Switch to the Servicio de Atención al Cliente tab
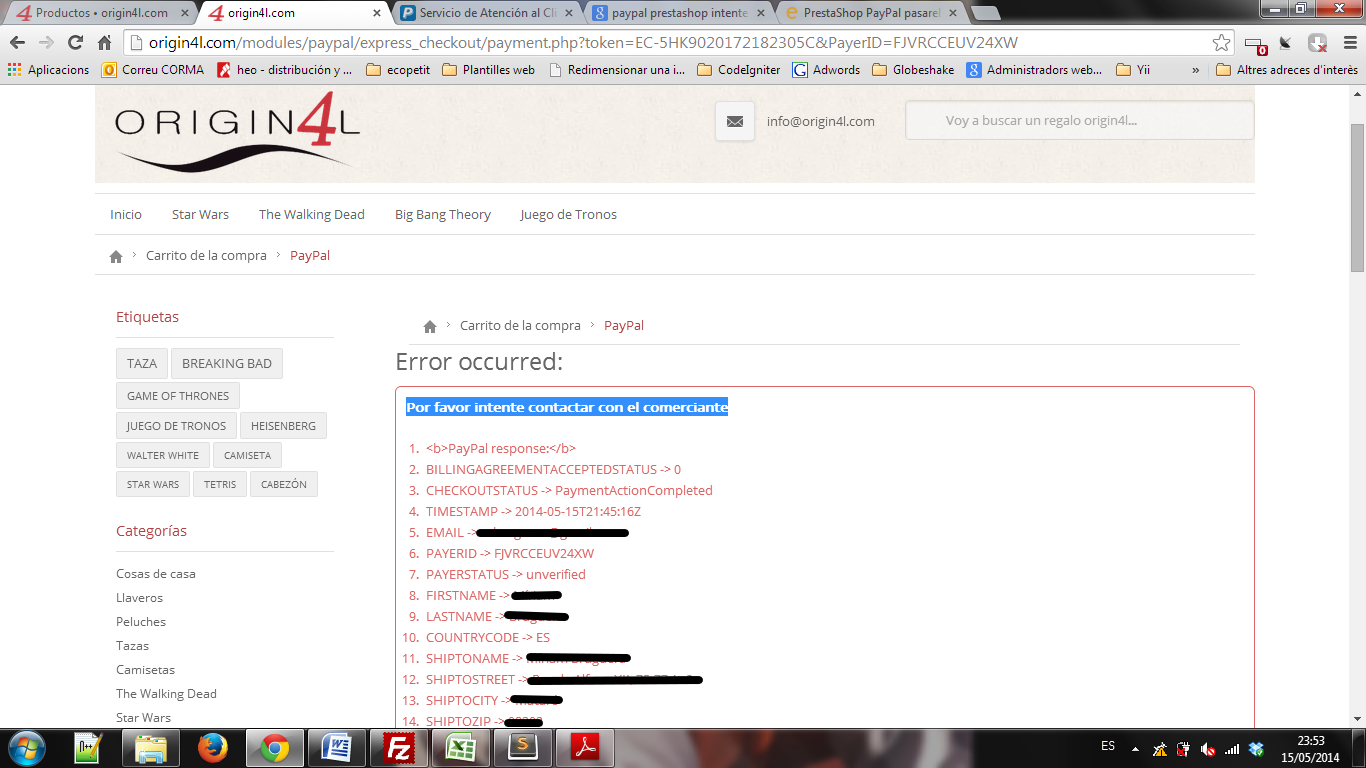The image size is (1366, 768). point(488,13)
